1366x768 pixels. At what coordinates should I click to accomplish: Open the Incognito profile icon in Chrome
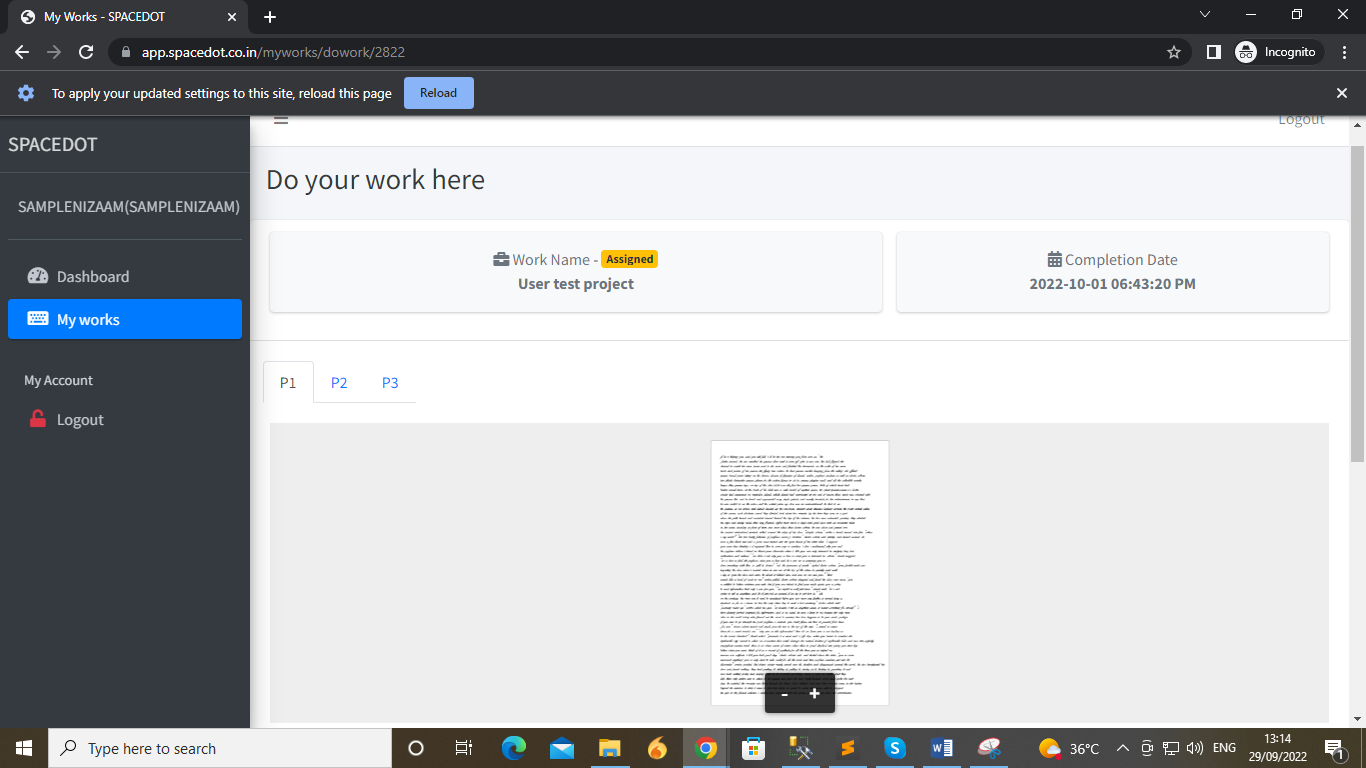(1246, 51)
